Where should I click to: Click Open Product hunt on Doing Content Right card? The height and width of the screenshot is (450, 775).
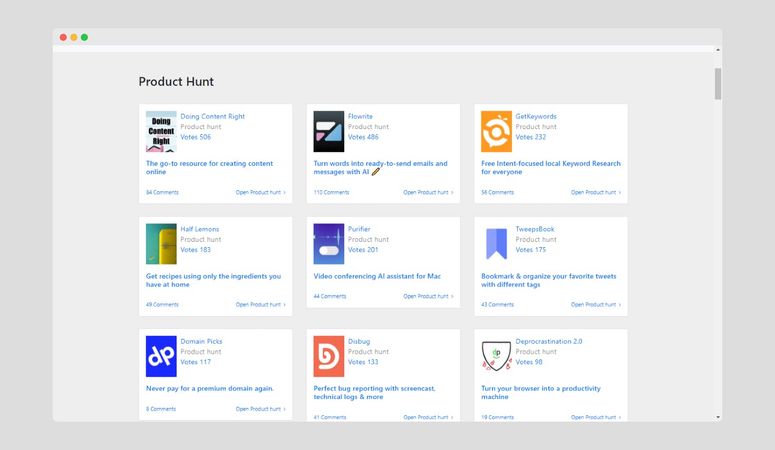click(x=260, y=192)
